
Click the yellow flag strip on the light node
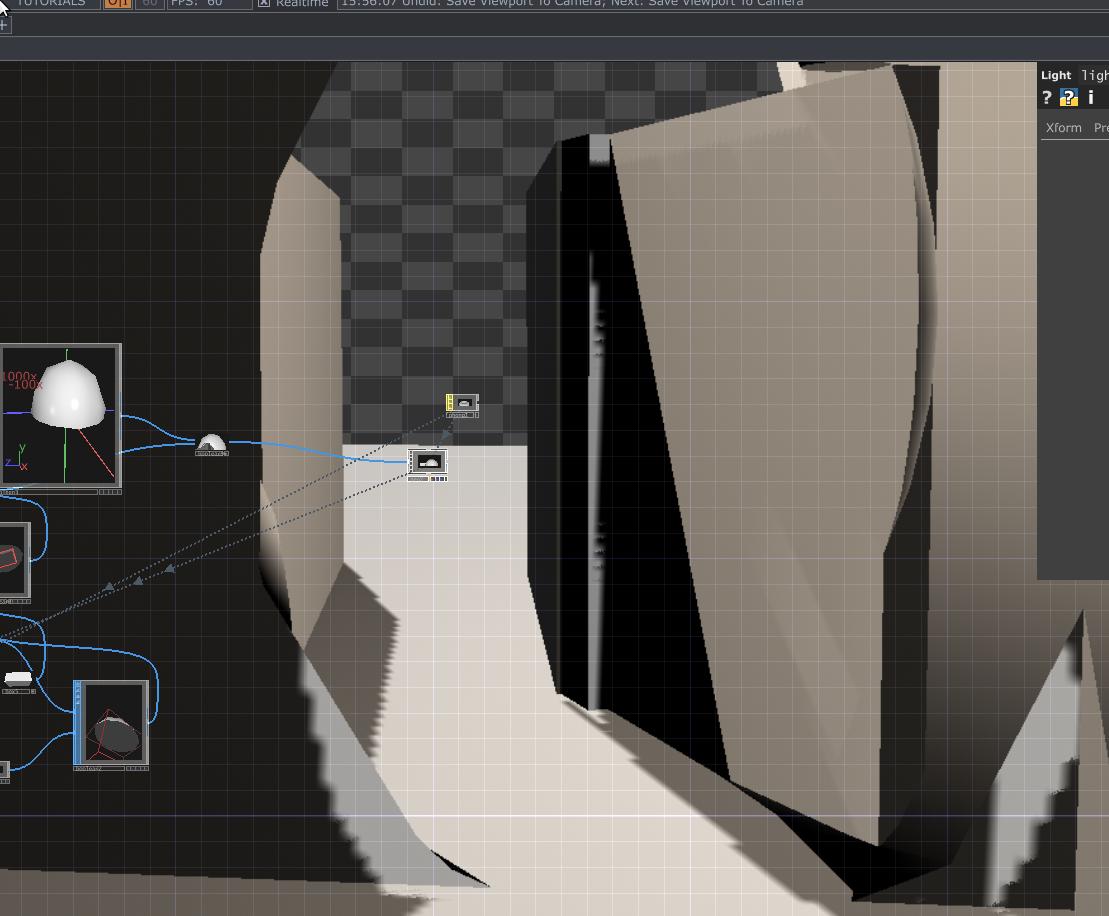click(x=449, y=402)
